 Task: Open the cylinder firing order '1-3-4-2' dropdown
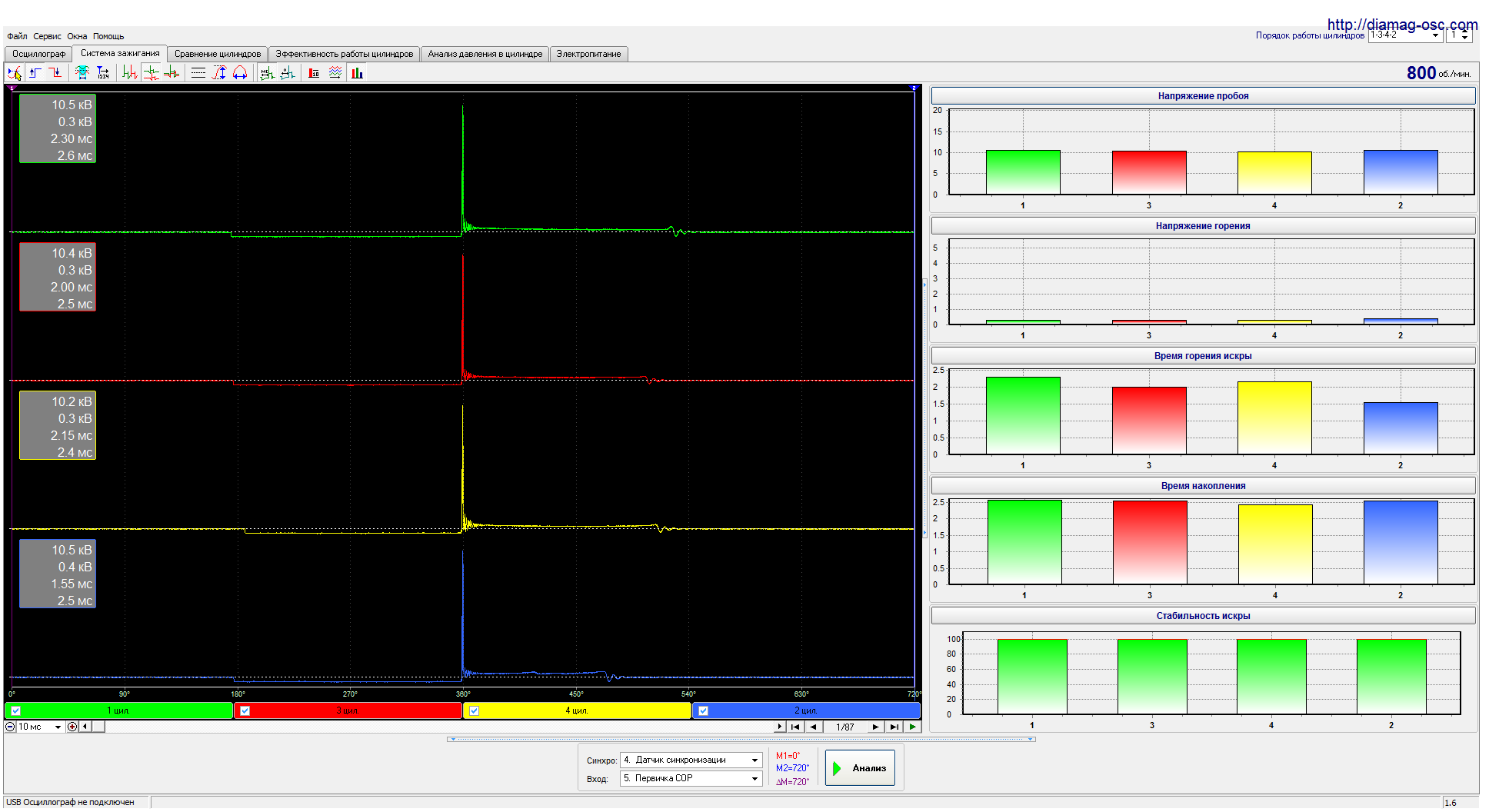pos(1435,35)
